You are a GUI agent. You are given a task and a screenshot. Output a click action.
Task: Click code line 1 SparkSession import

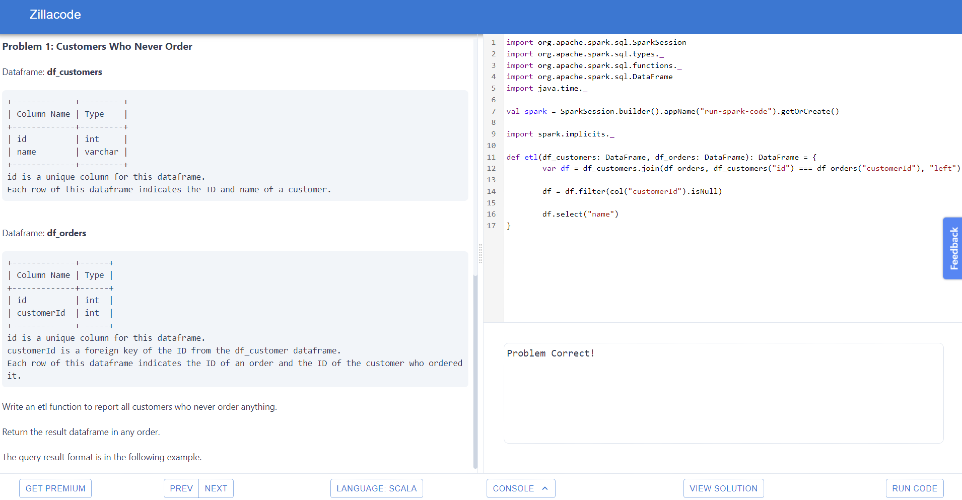[596, 42]
